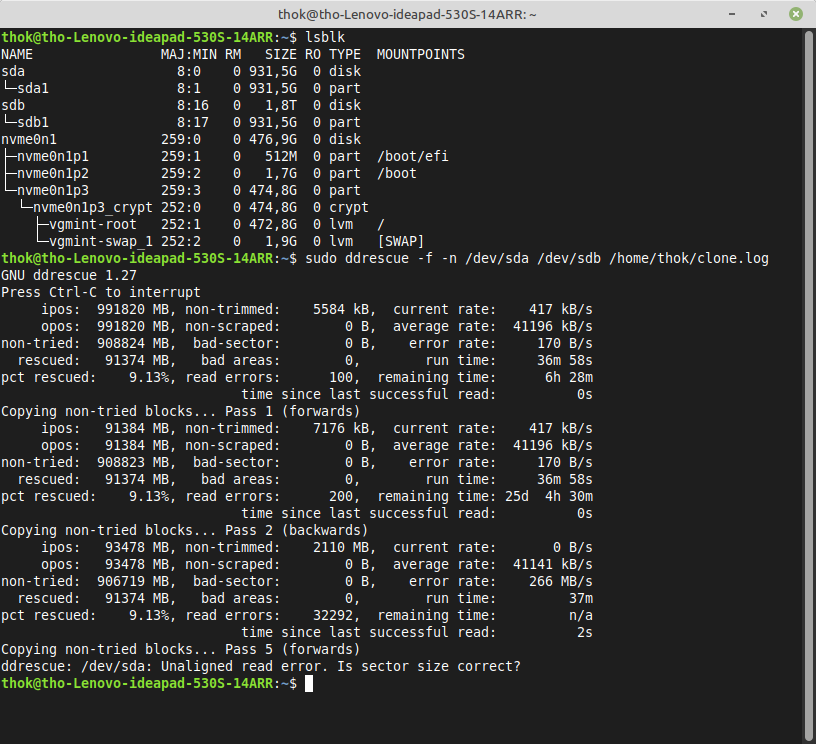Close the terminal with the green button

pyautogui.click(x=795, y=14)
